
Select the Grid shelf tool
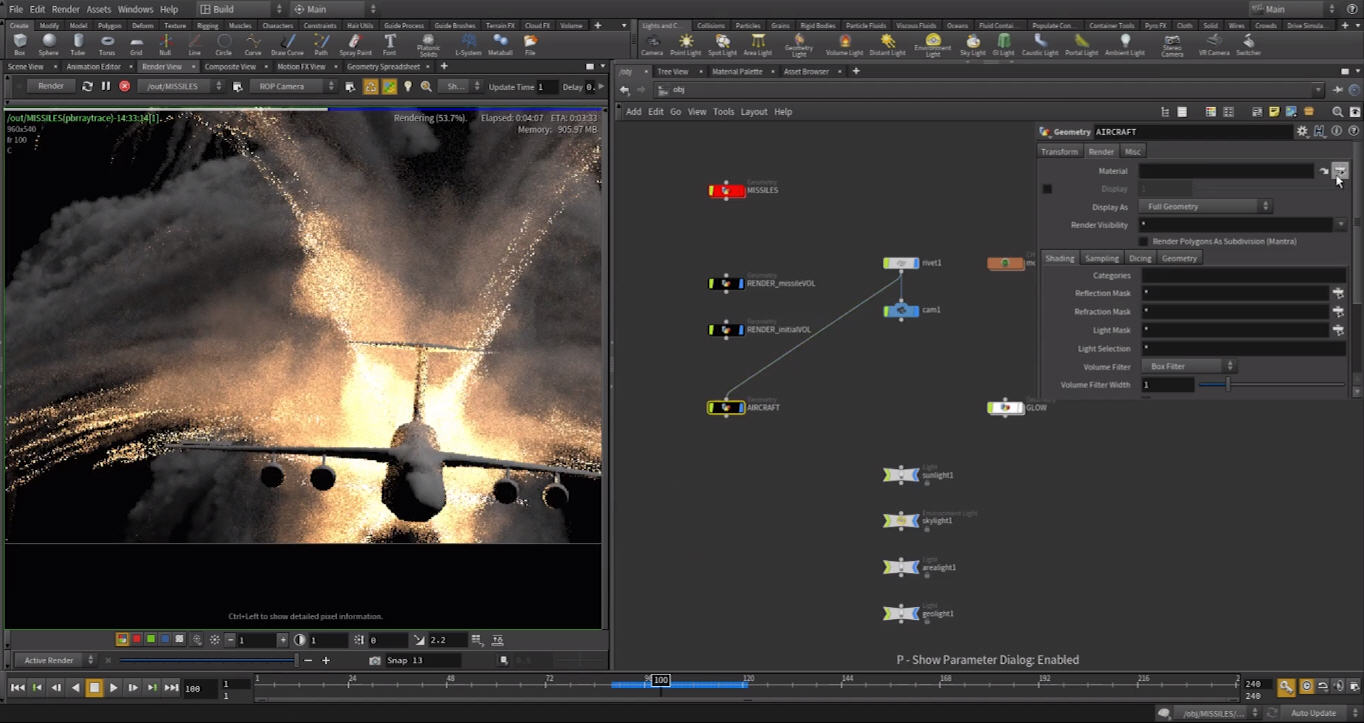pos(136,44)
